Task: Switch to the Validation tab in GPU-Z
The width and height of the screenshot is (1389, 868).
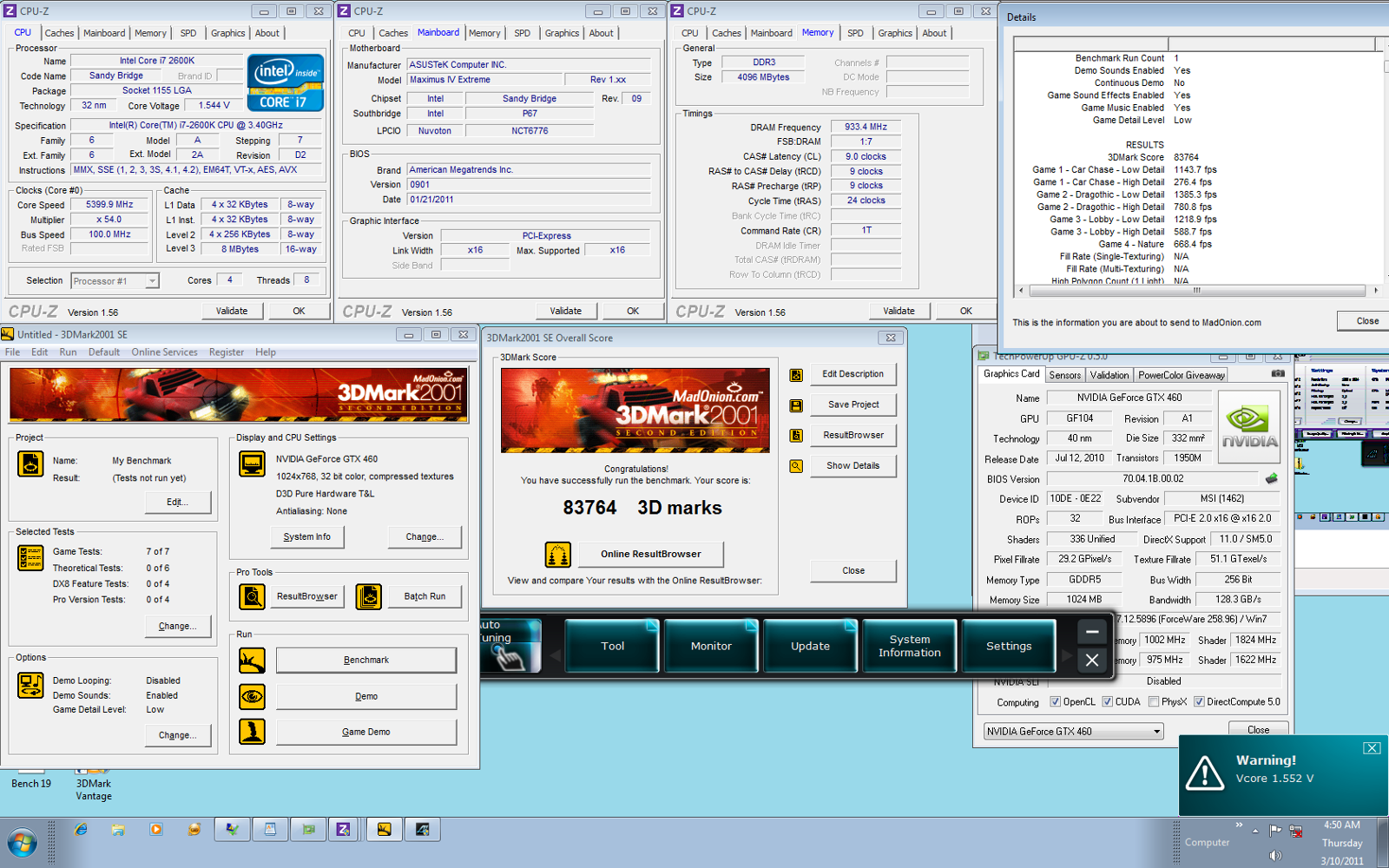Action: 1110,375
